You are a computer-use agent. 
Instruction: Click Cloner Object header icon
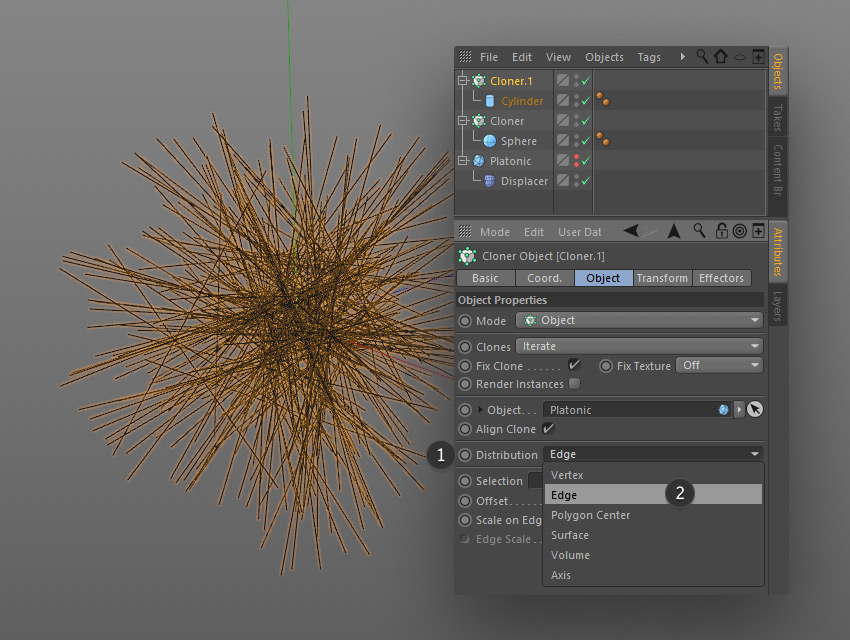(467, 256)
